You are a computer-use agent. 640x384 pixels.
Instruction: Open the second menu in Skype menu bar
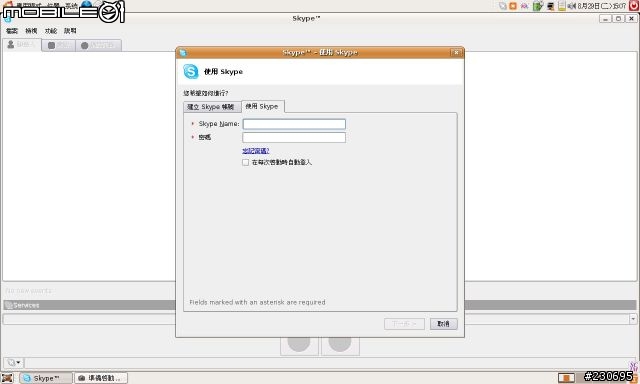tap(31, 31)
